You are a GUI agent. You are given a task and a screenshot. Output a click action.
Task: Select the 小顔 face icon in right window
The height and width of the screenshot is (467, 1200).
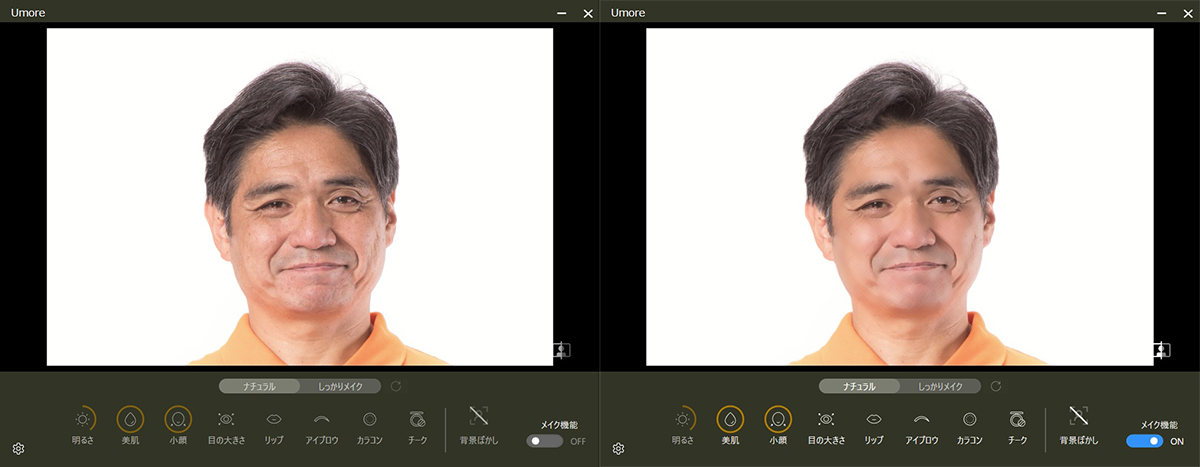(x=778, y=419)
